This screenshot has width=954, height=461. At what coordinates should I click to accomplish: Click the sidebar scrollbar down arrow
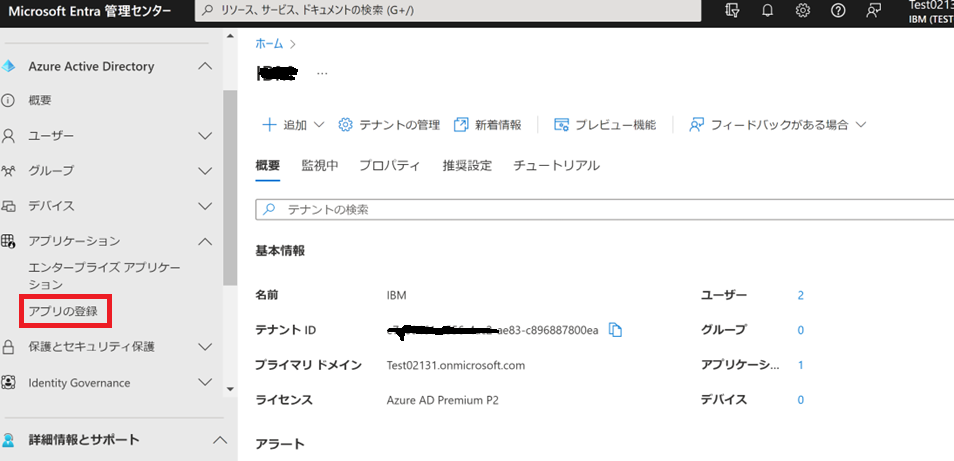click(x=230, y=389)
